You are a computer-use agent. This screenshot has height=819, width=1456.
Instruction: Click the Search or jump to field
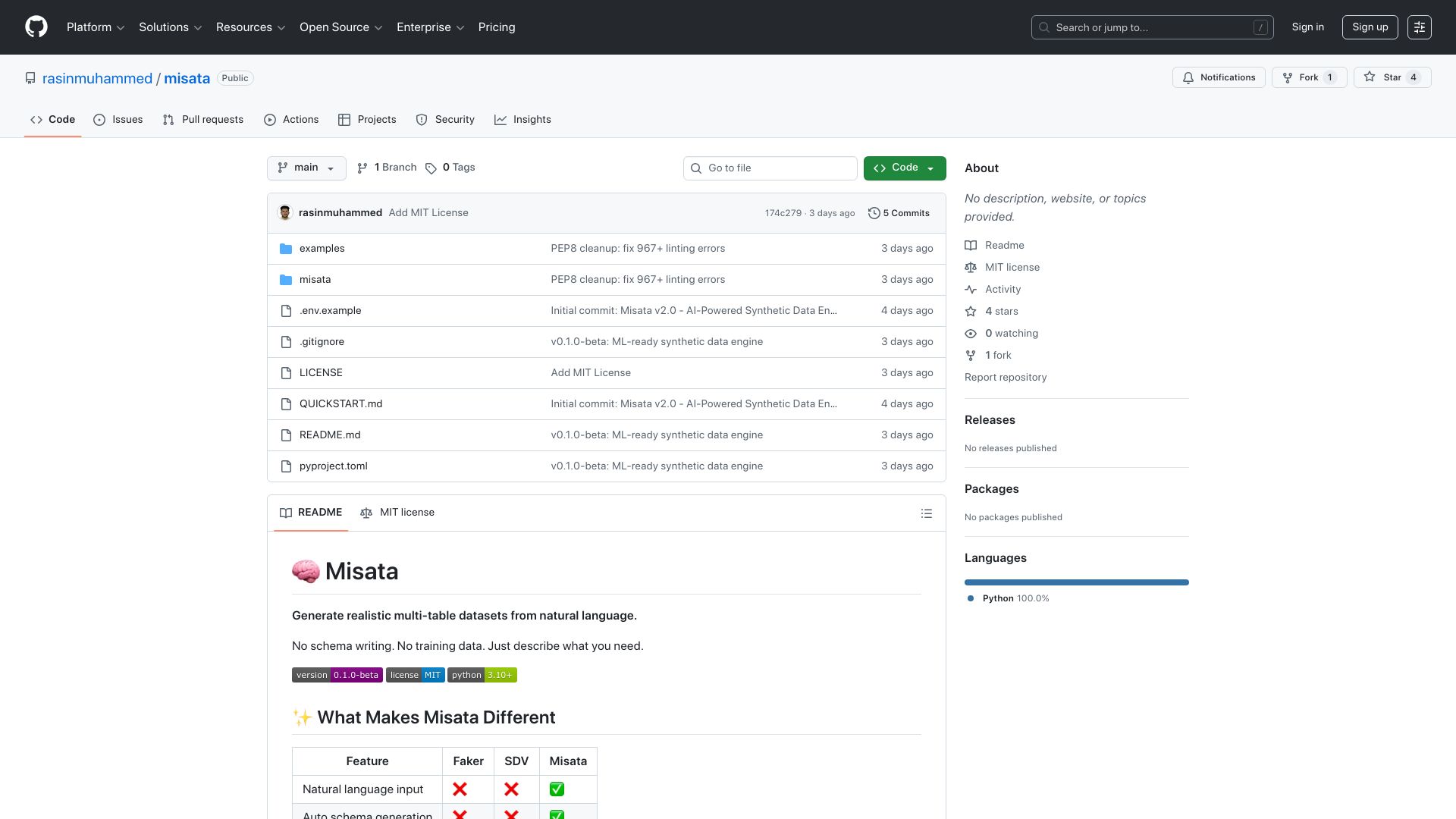pos(1152,27)
